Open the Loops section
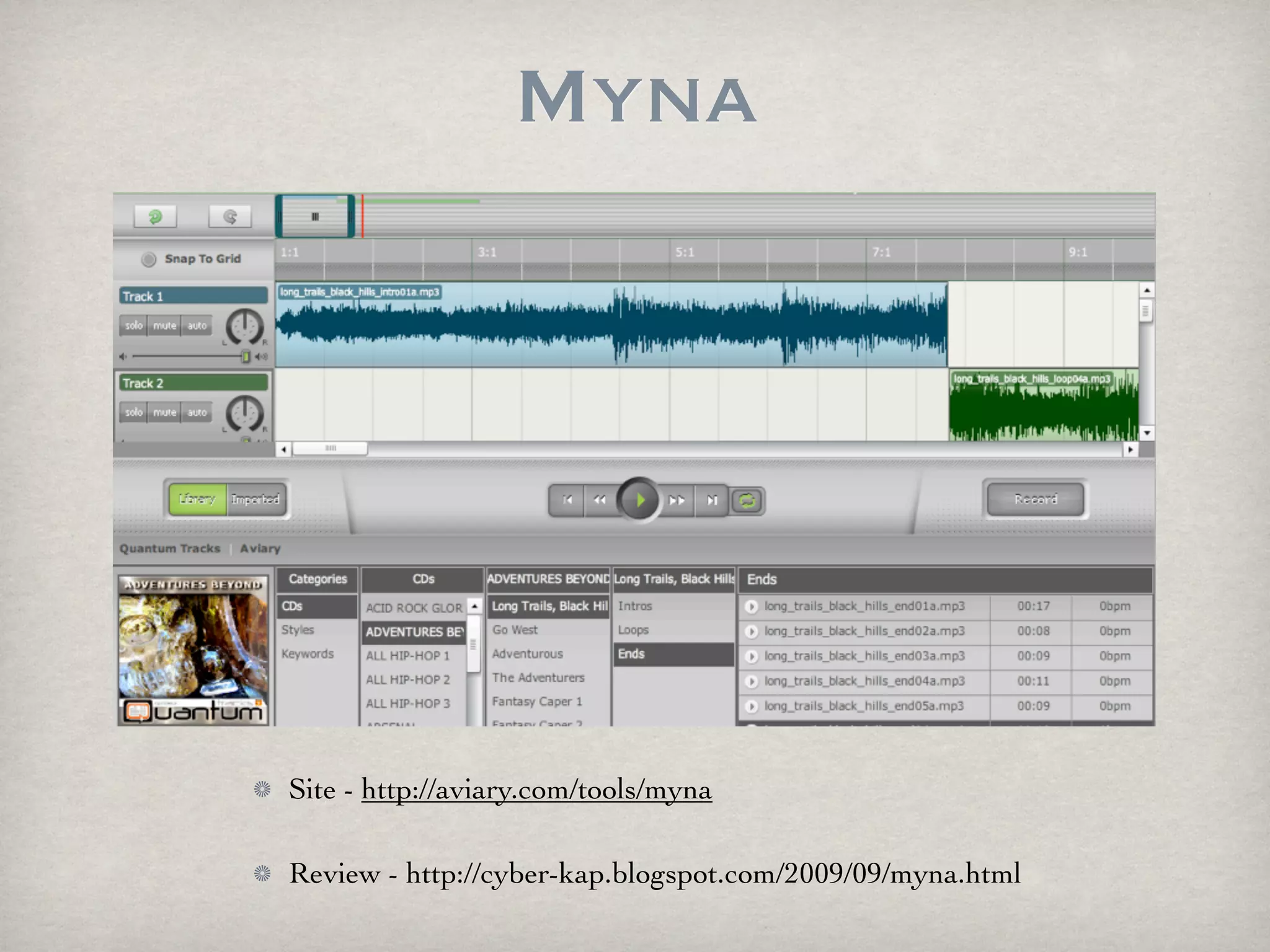 click(673, 630)
